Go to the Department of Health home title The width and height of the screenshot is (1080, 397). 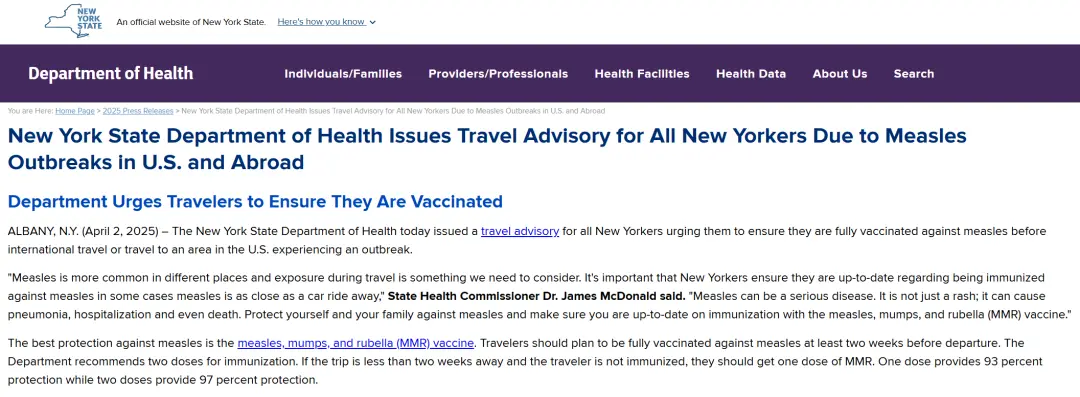click(x=110, y=73)
